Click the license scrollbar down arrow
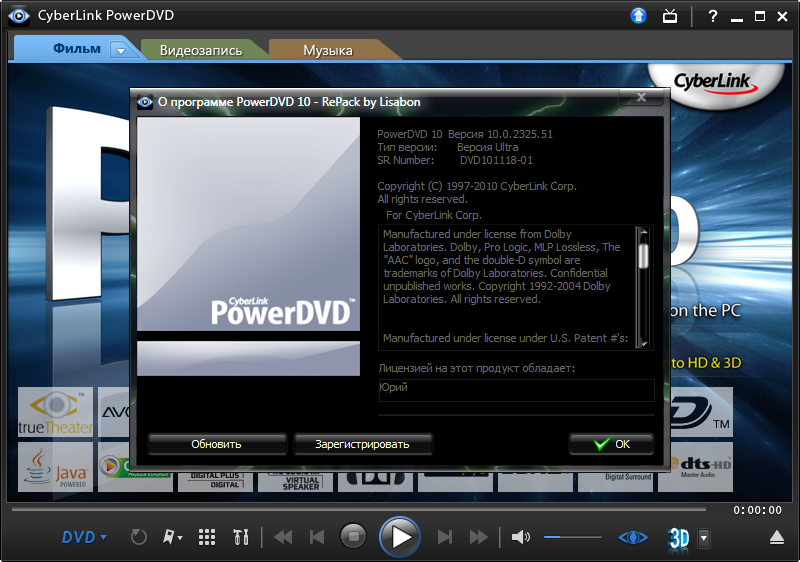800x562 pixels. pyautogui.click(x=643, y=343)
